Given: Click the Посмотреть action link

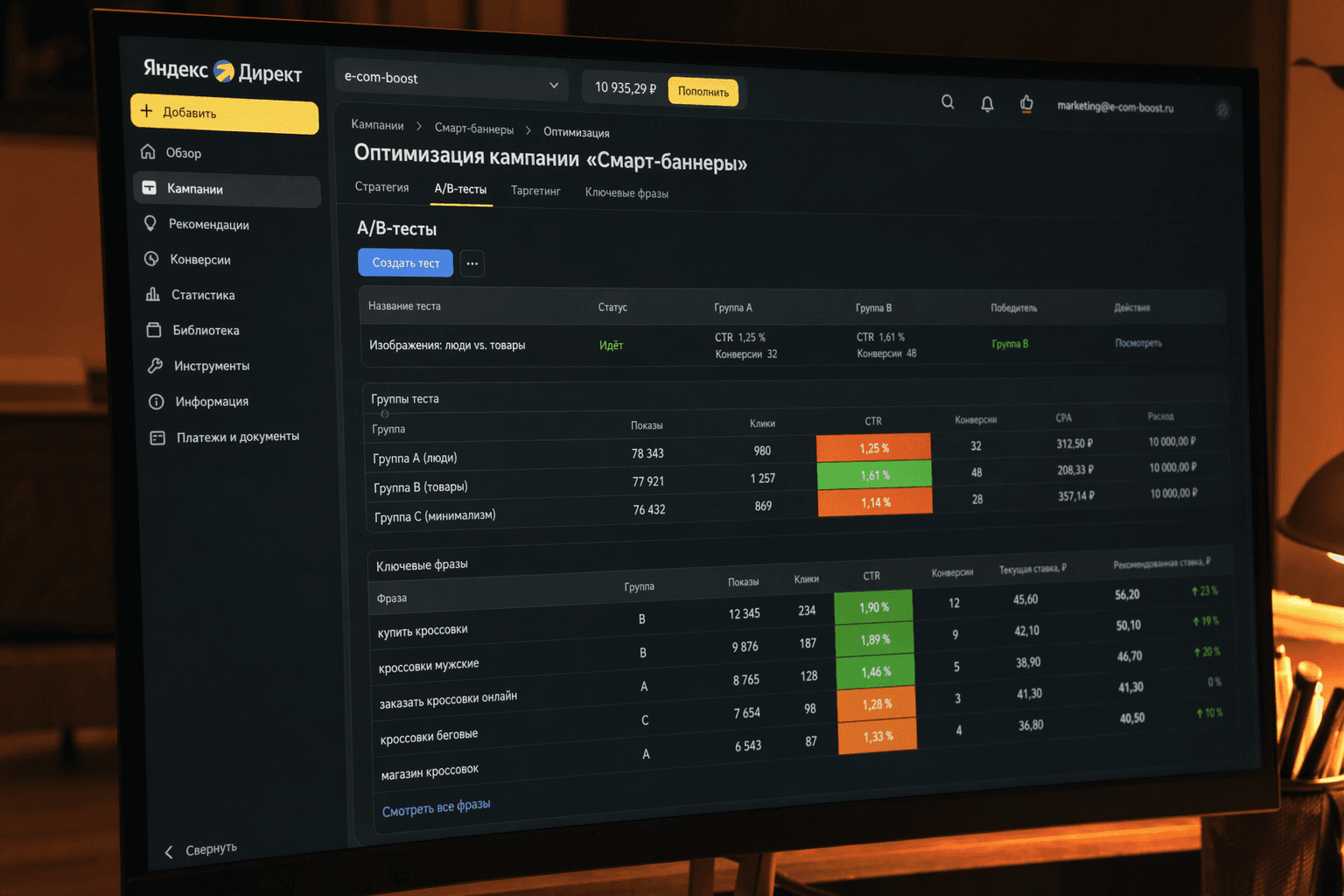Looking at the screenshot, I should pyautogui.click(x=1138, y=343).
